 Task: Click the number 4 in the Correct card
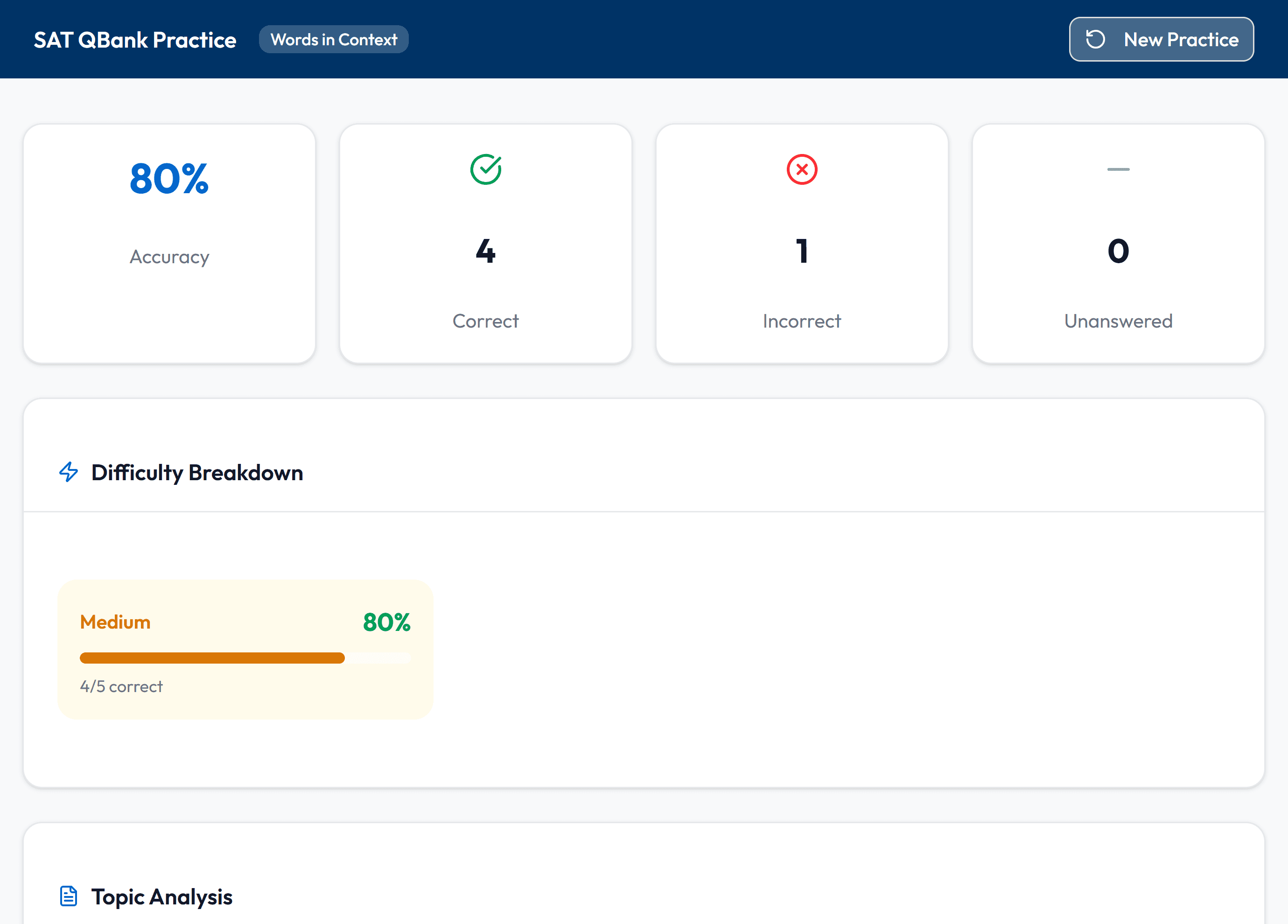point(485,251)
